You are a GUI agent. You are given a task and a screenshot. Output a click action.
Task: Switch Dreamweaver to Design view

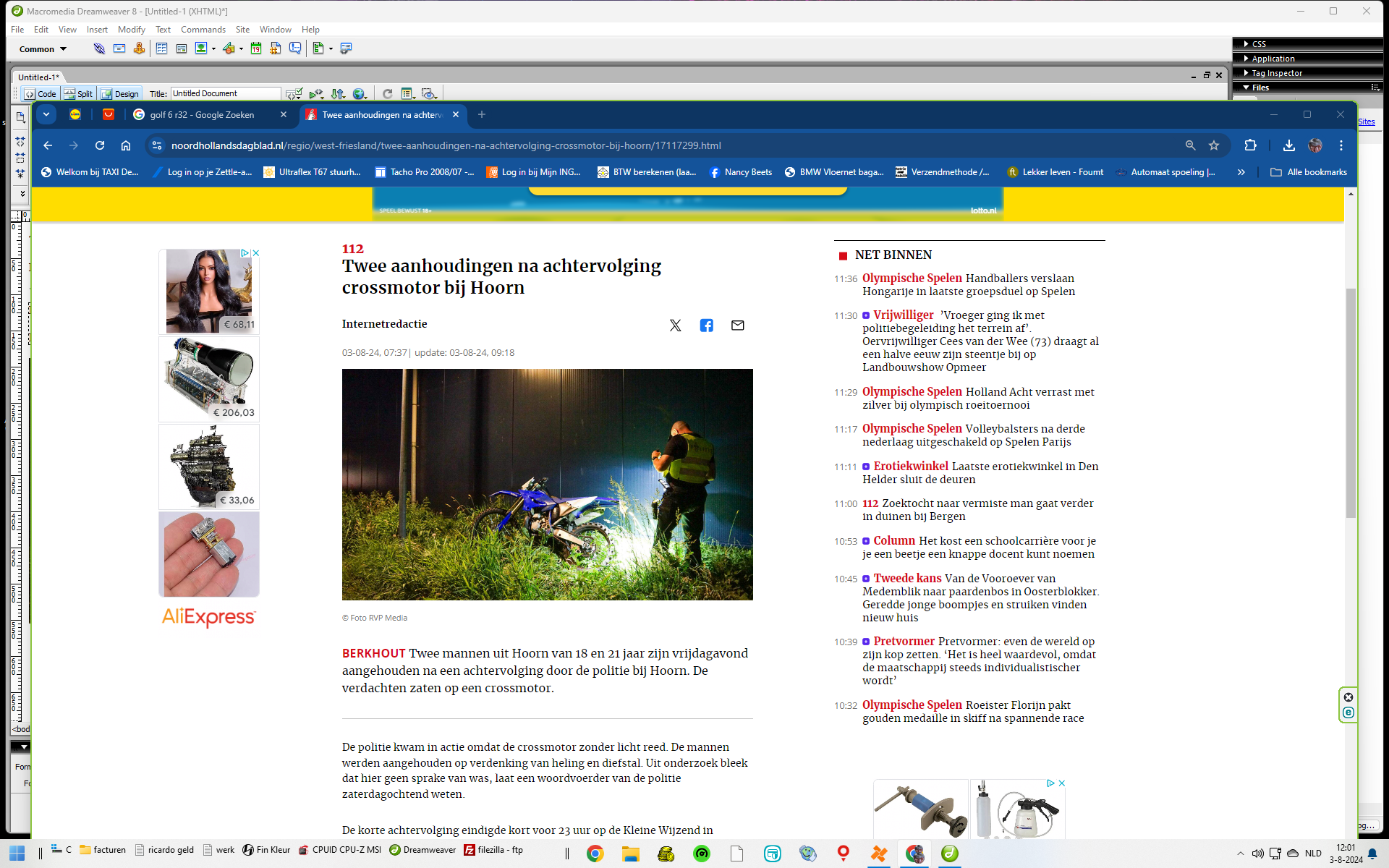pos(120,93)
